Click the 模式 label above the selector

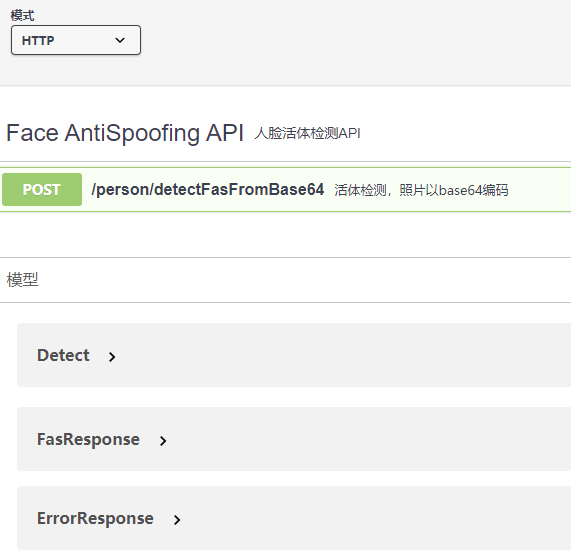pos(22,16)
